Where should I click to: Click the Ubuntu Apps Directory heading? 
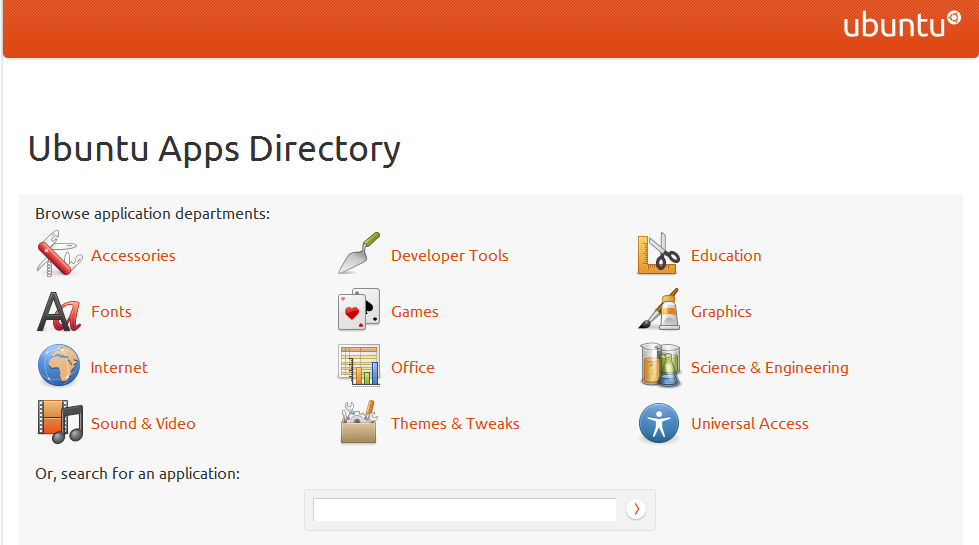pyautogui.click(x=214, y=149)
